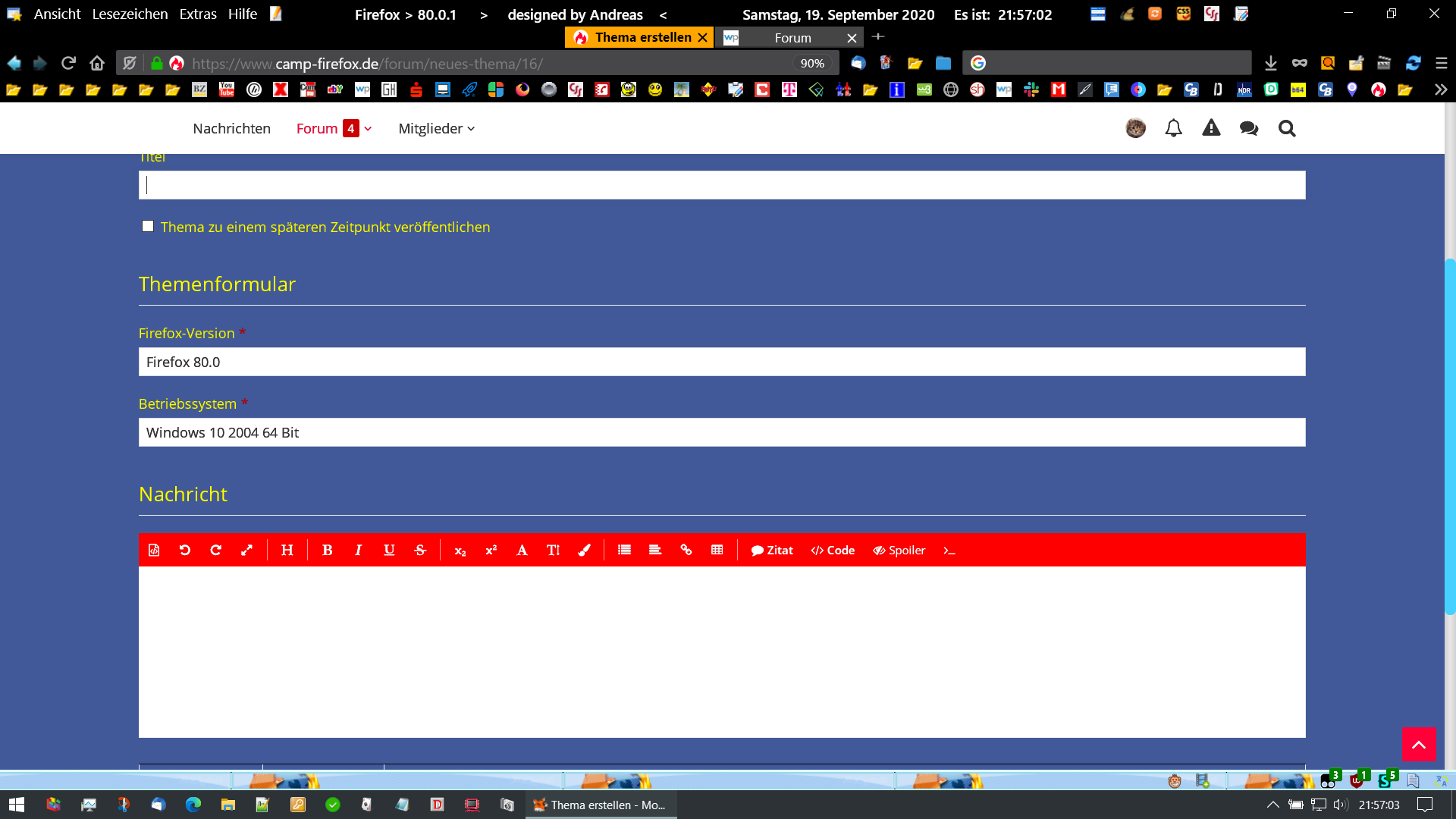1456x819 pixels.
Task: Click the undo icon in editor
Action: [x=184, y=551]
